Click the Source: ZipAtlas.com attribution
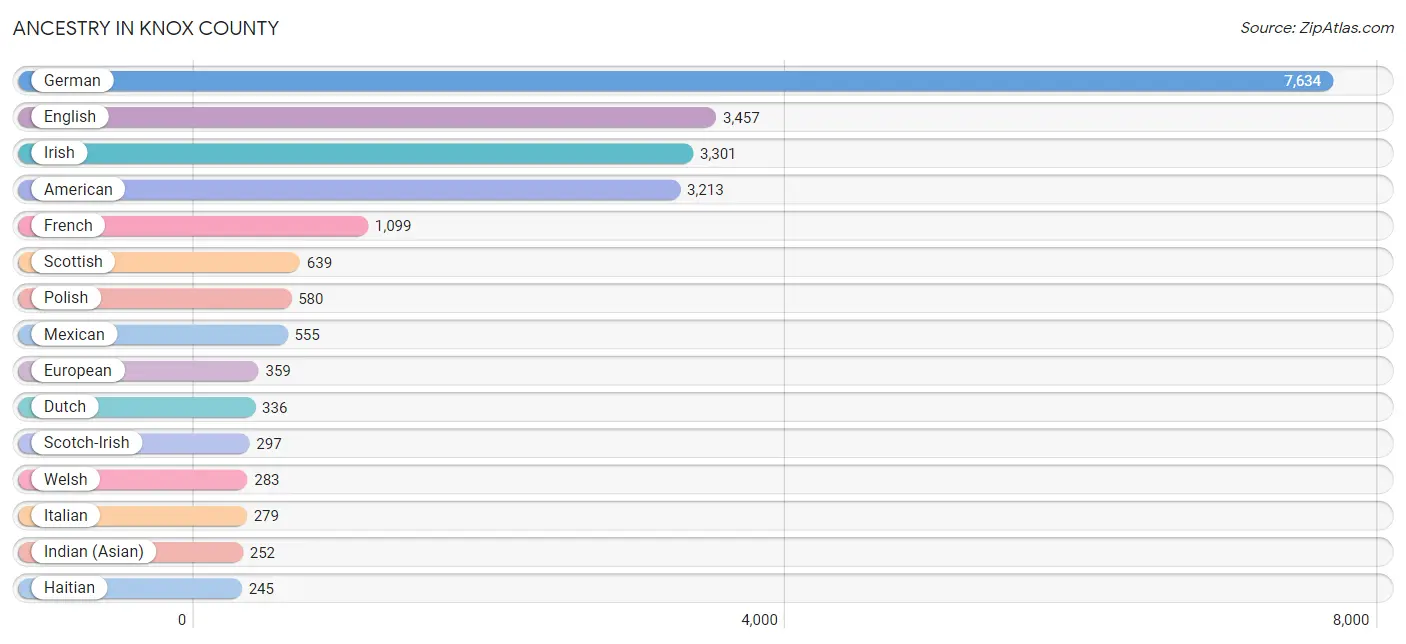Image resolution: width=1406 pixels, height=644 pixels. [1317, 28]
